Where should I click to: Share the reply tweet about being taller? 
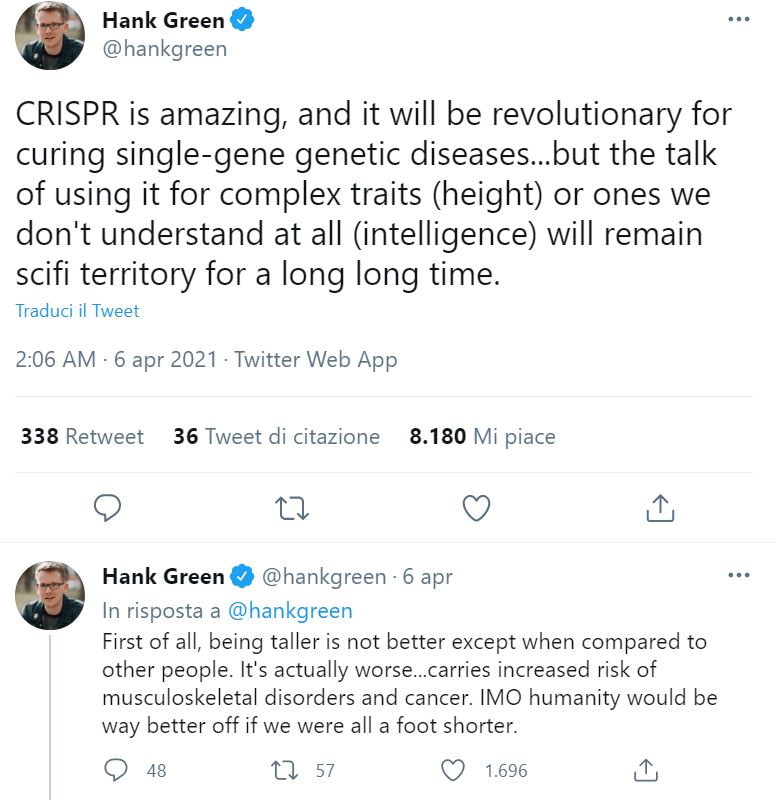point(646,770)
